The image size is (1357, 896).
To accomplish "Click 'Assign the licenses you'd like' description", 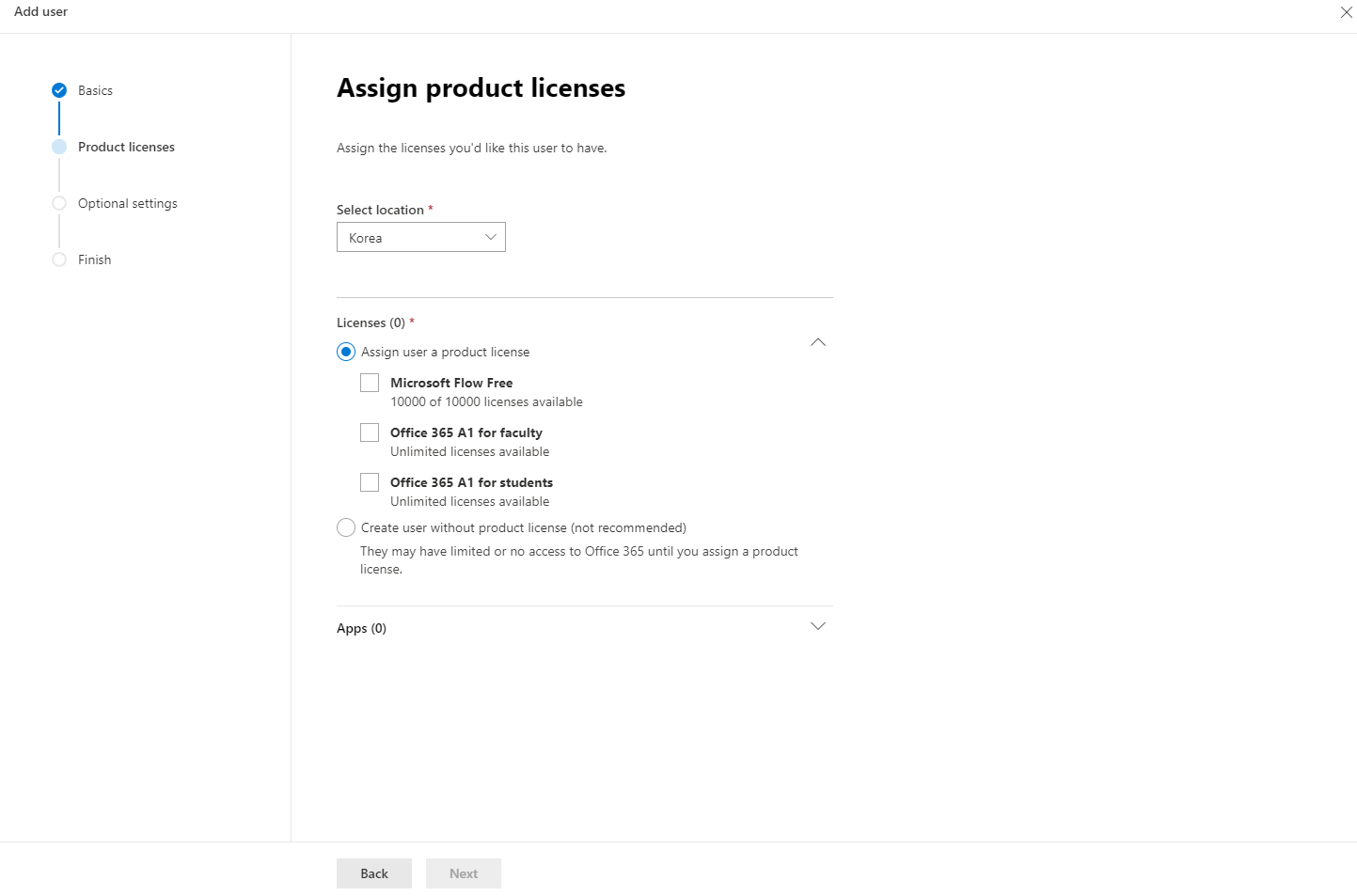I will 471,148.
